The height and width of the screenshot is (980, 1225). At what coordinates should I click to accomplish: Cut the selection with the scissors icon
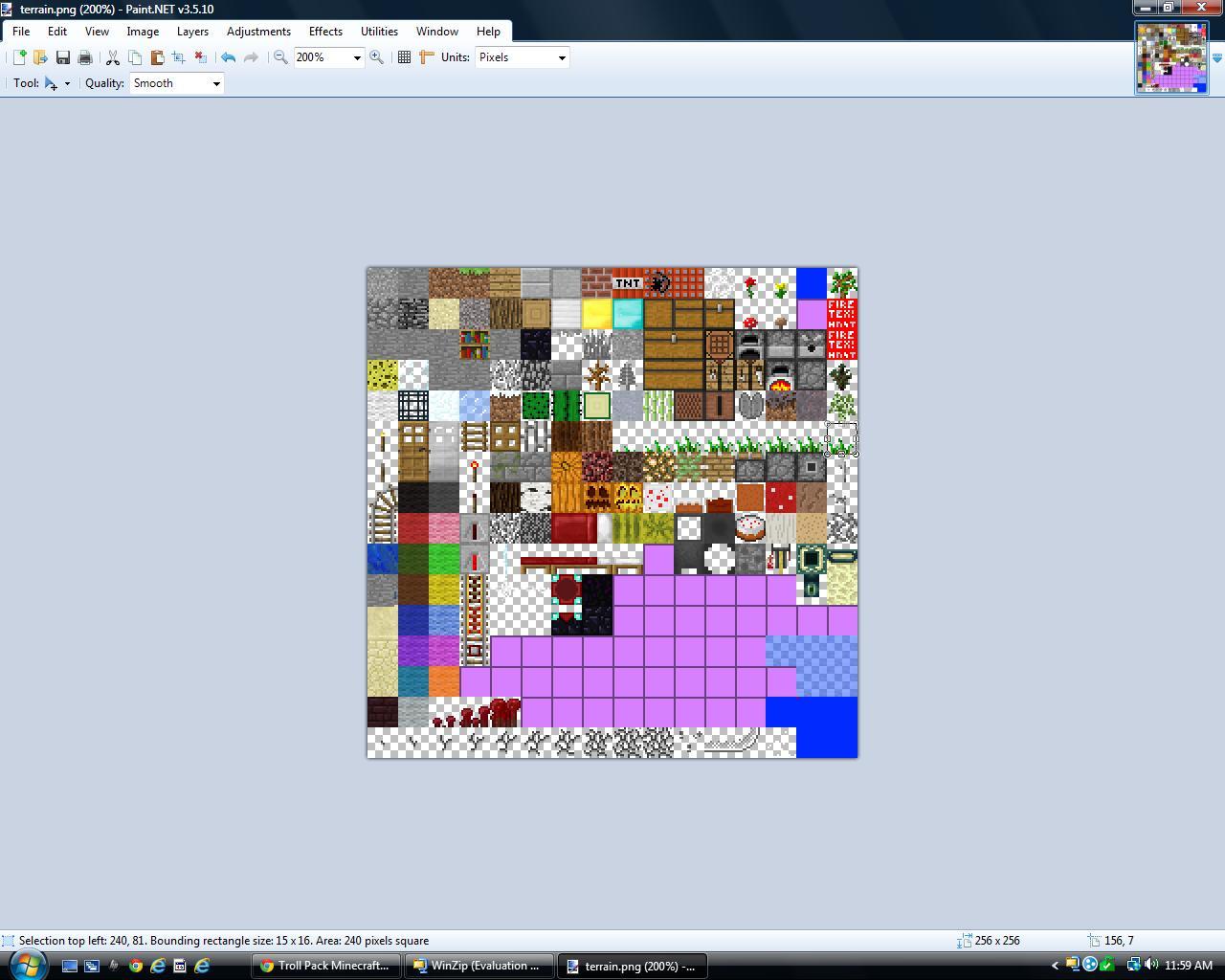(x=112, y=57)
